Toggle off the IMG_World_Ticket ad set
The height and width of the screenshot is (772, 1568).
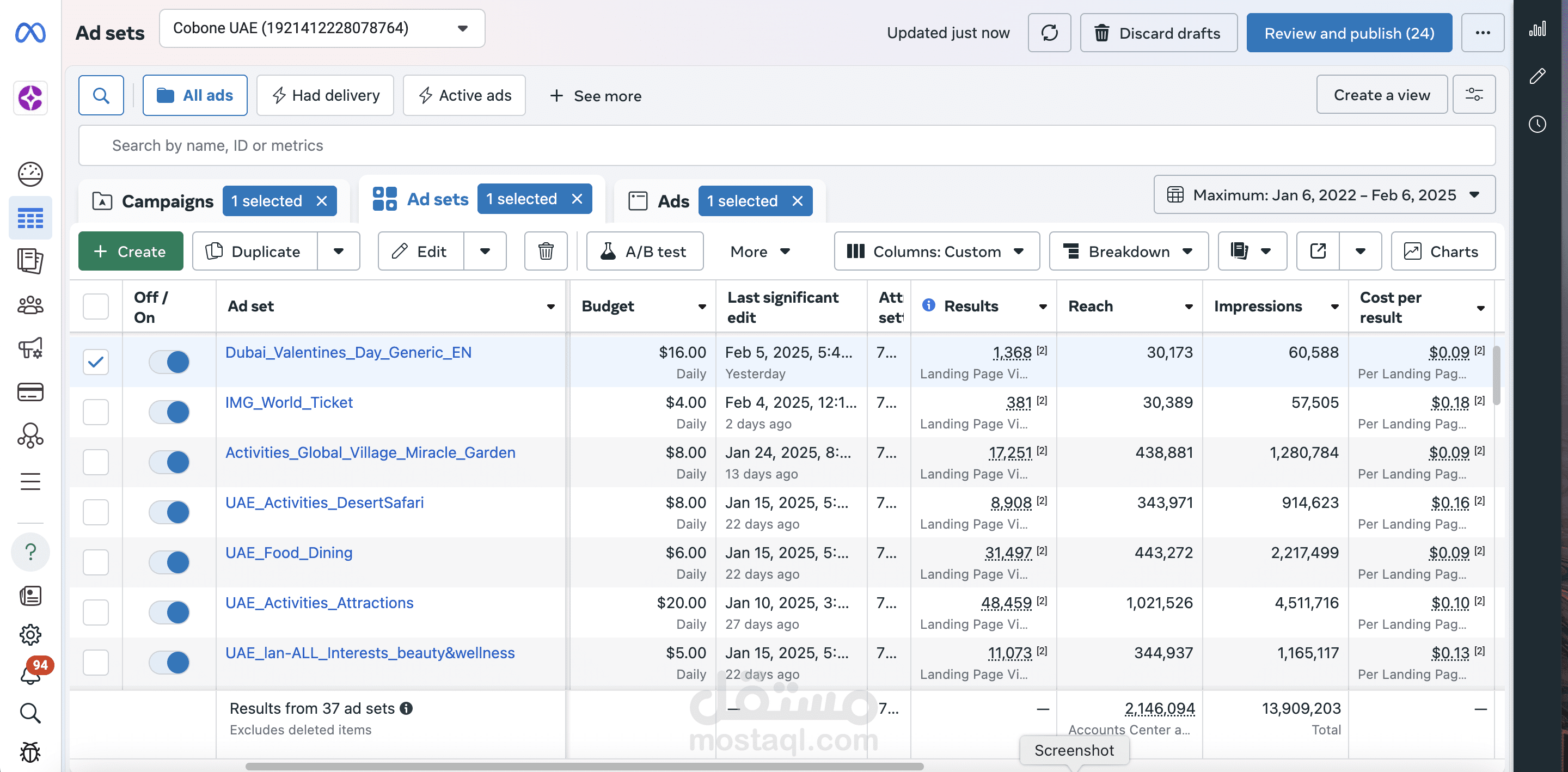[169, 412]
